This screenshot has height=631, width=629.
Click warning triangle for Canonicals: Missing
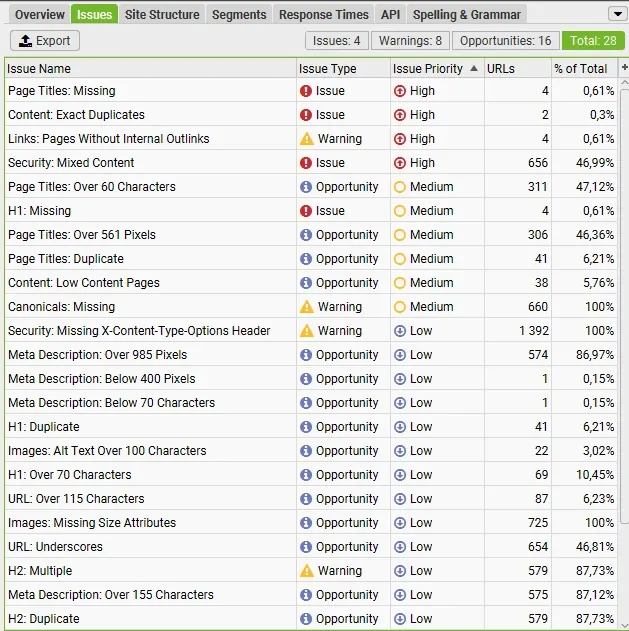(x=307, y=307)
